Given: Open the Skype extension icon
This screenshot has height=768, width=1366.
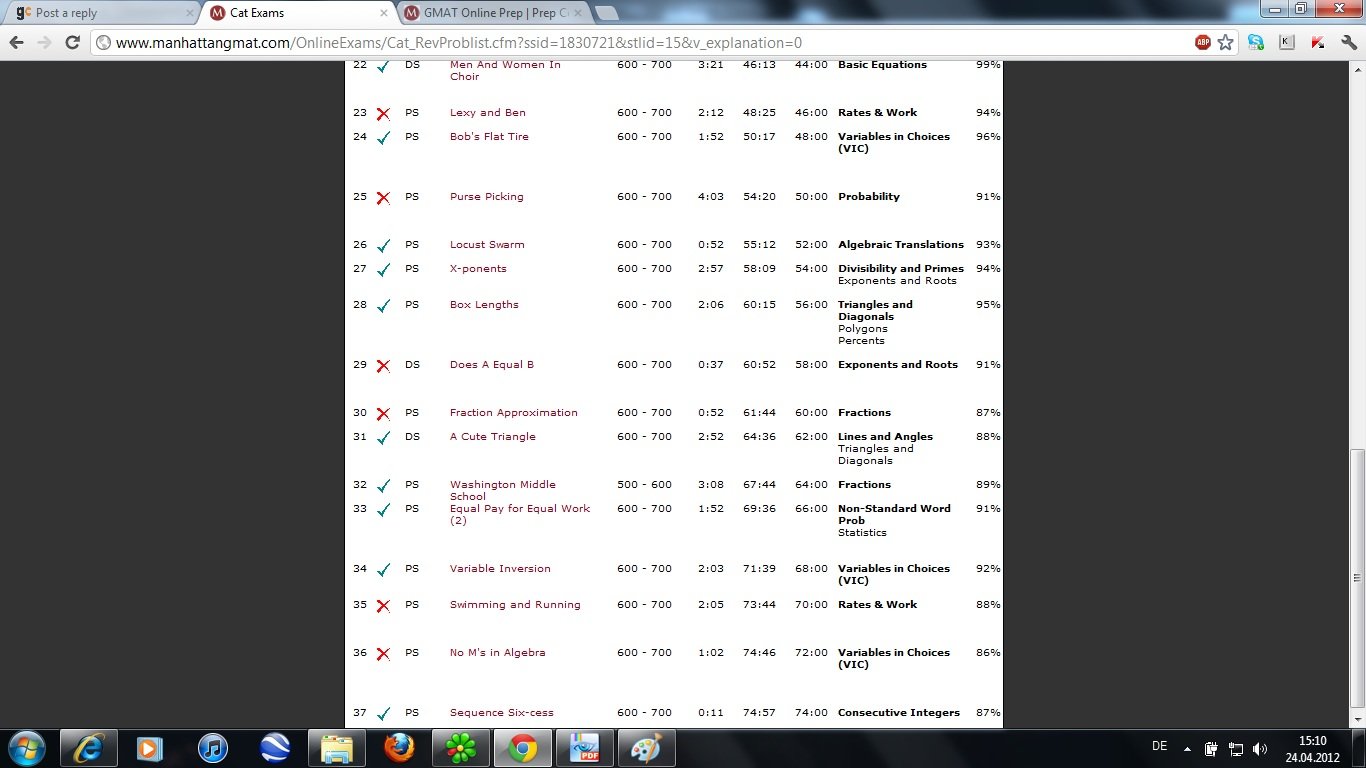Looking at the screenshot, I should [x=1256, y=43].
